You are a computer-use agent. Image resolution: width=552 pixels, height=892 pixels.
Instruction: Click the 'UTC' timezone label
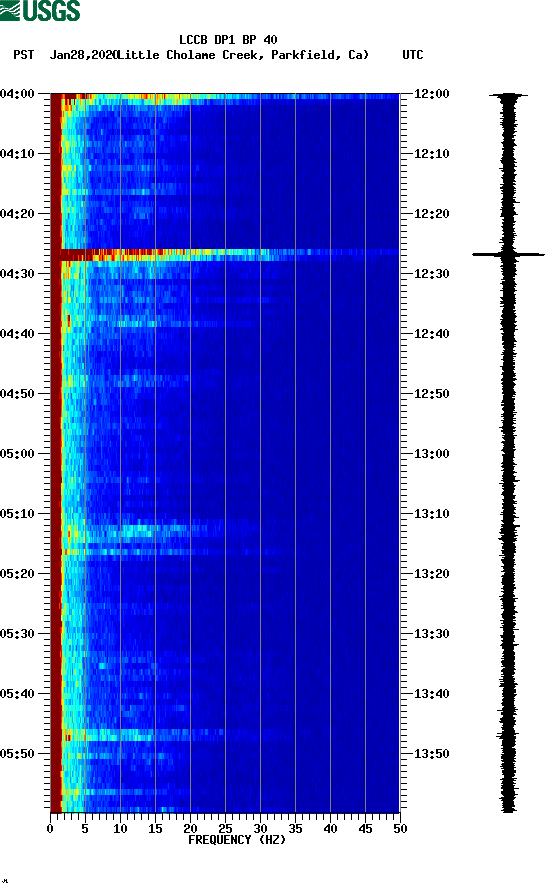tap(413, 55)
